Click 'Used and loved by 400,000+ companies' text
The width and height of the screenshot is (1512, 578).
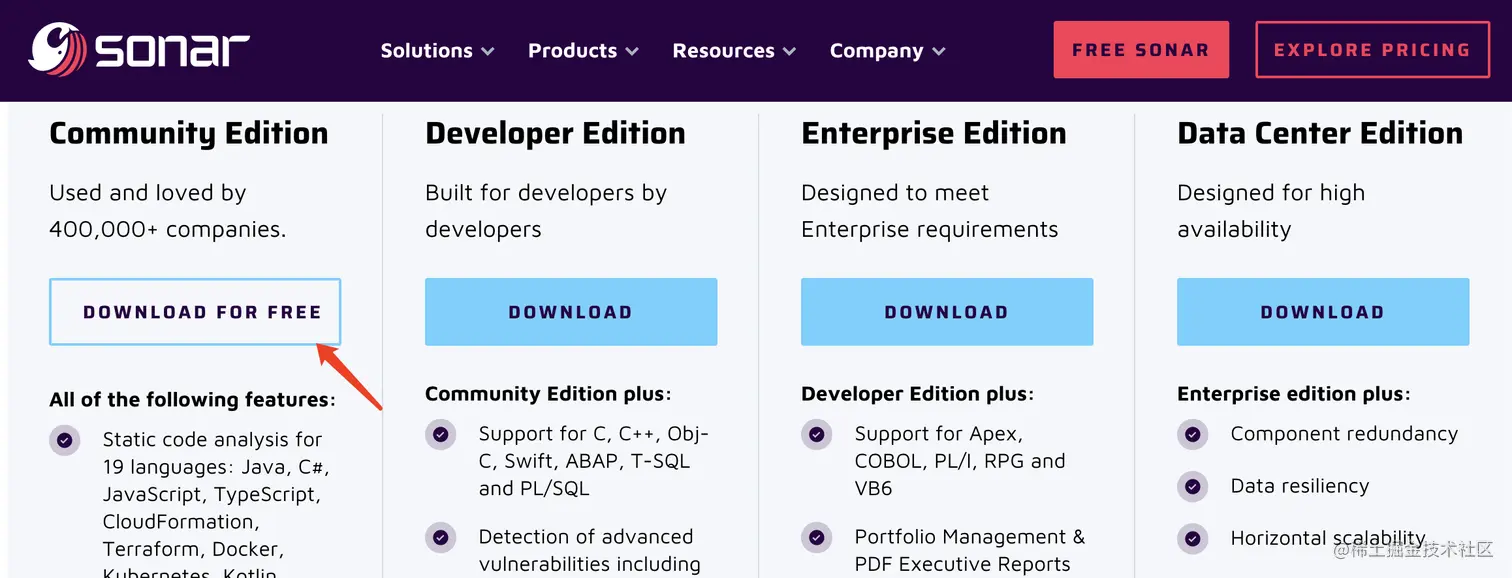(168, 211)
